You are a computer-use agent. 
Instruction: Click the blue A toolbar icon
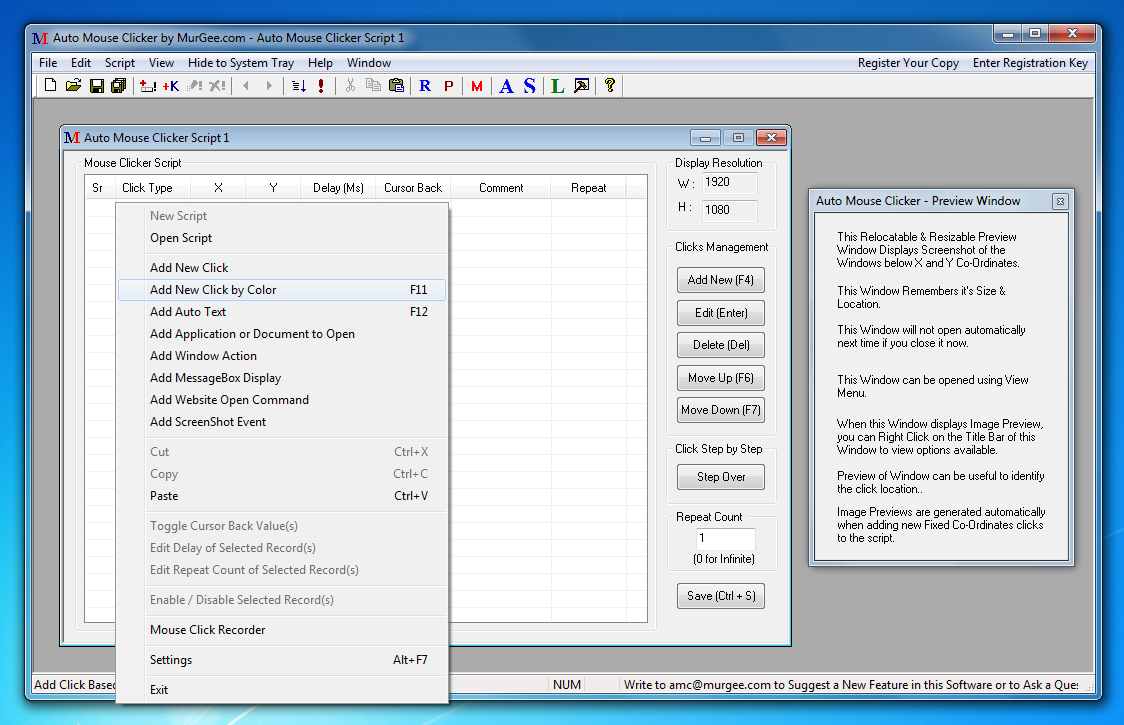506,85
